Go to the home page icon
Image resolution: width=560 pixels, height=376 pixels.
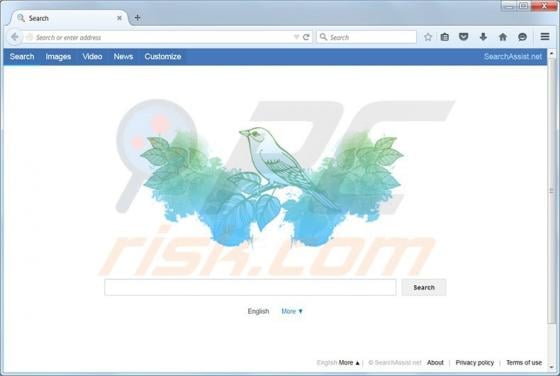tap(503, 37)
